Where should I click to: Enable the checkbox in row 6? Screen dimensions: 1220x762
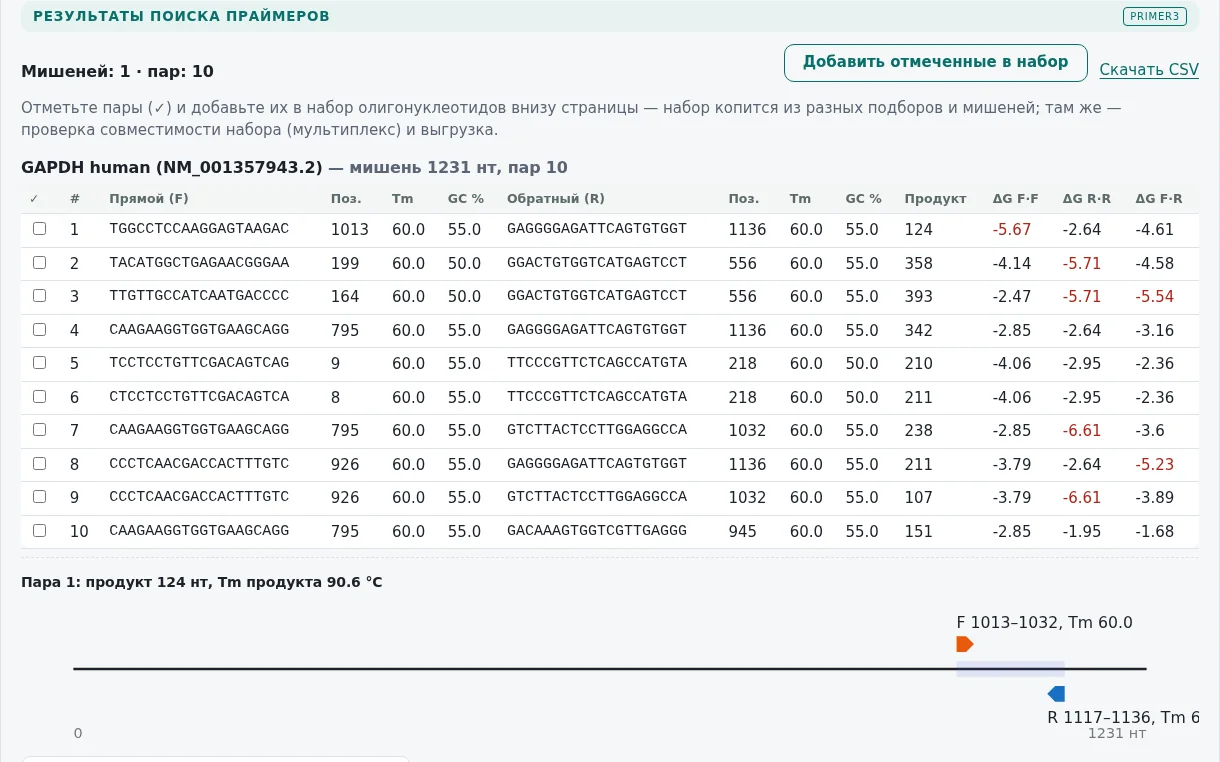click(39, 396)
